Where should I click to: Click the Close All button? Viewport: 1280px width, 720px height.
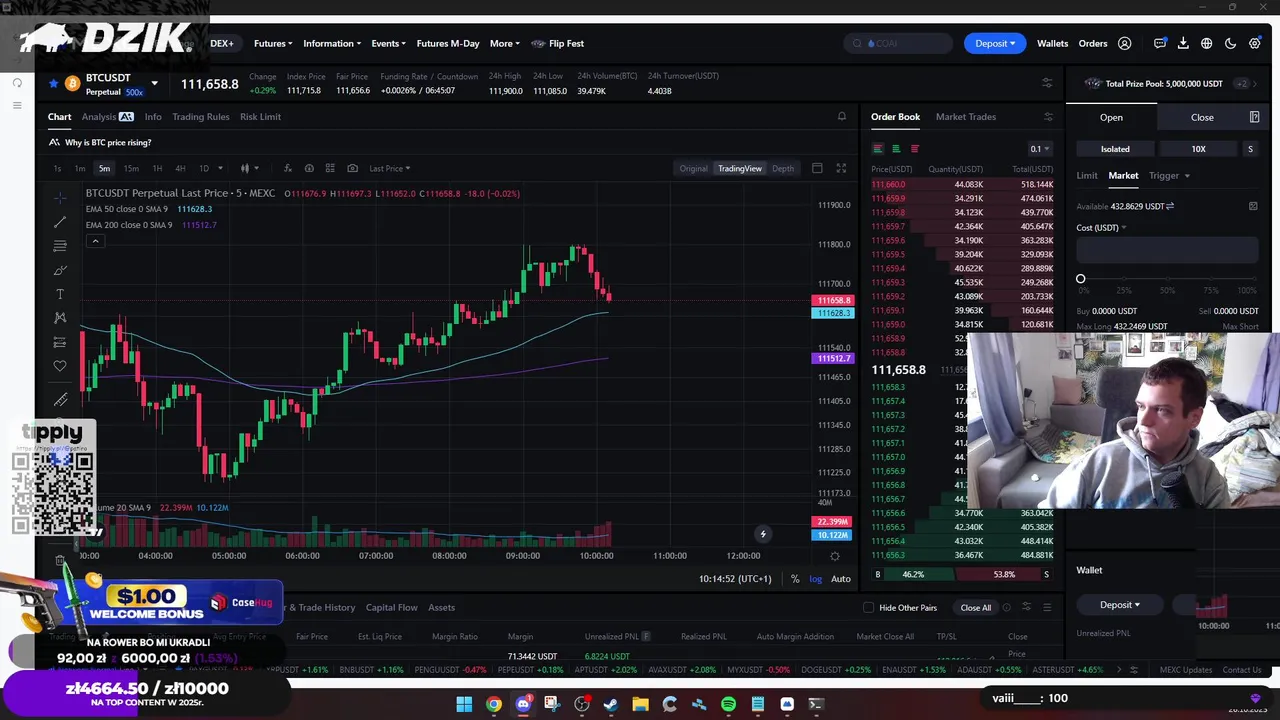coord(975,608)
